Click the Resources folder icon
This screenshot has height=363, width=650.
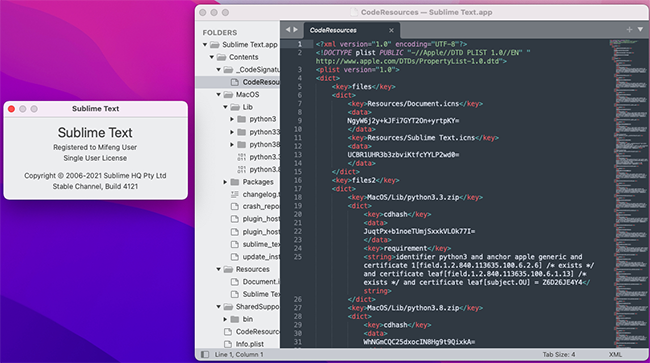pos(228,269)
